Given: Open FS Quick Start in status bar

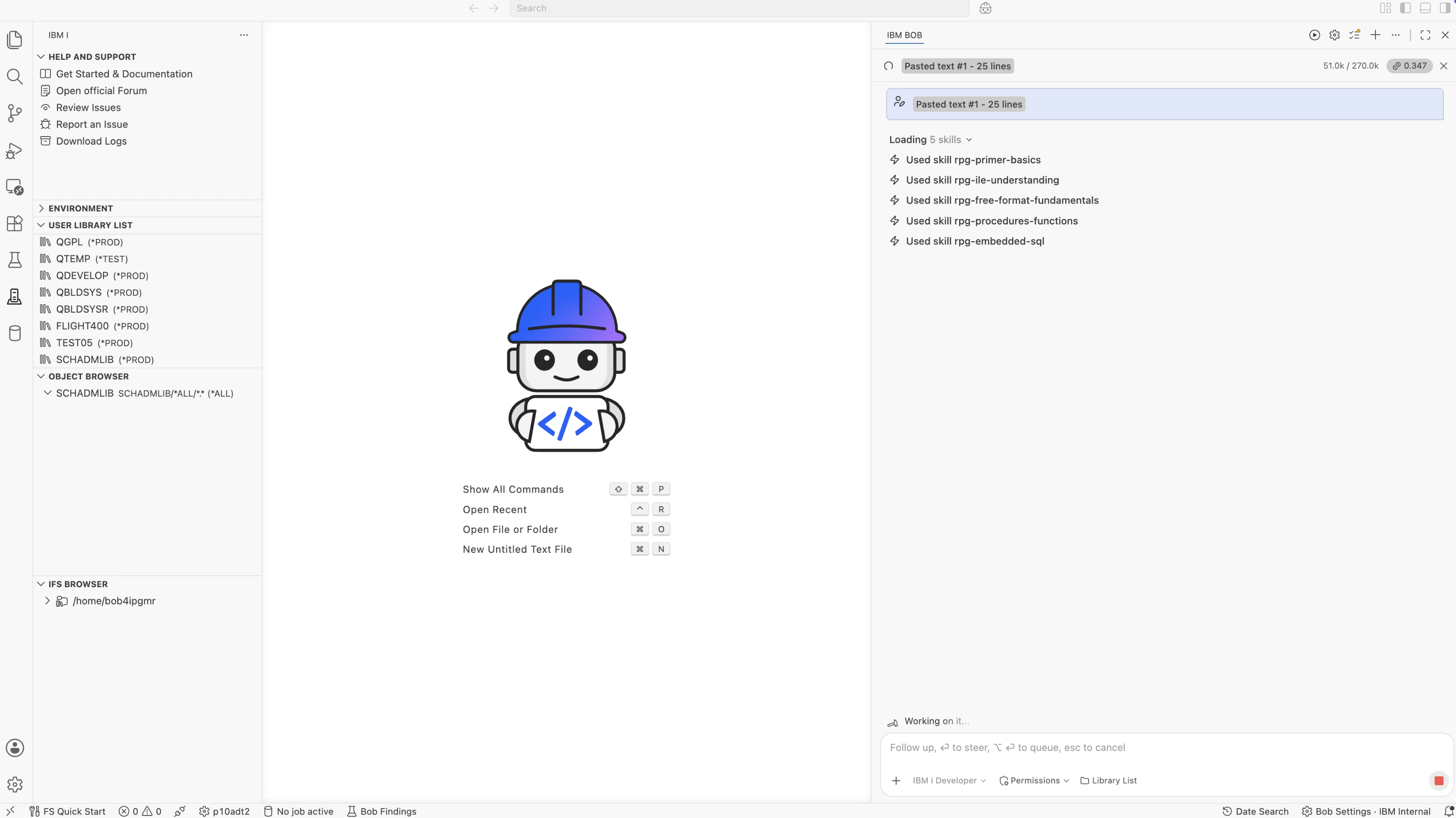Looking at the screenshot, I should click(67, 811).
